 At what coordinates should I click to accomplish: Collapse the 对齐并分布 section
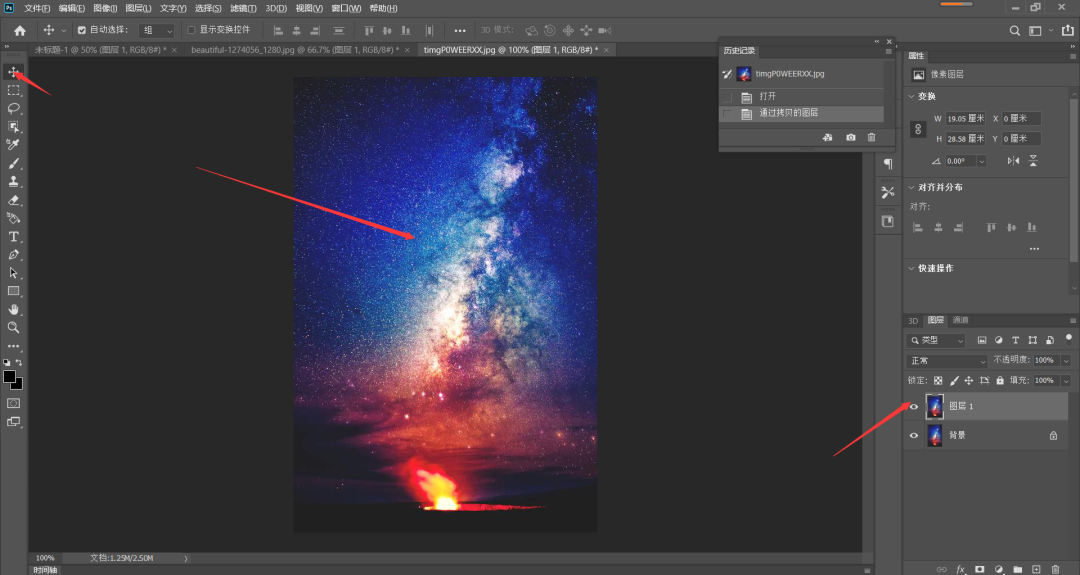[910, 187]
